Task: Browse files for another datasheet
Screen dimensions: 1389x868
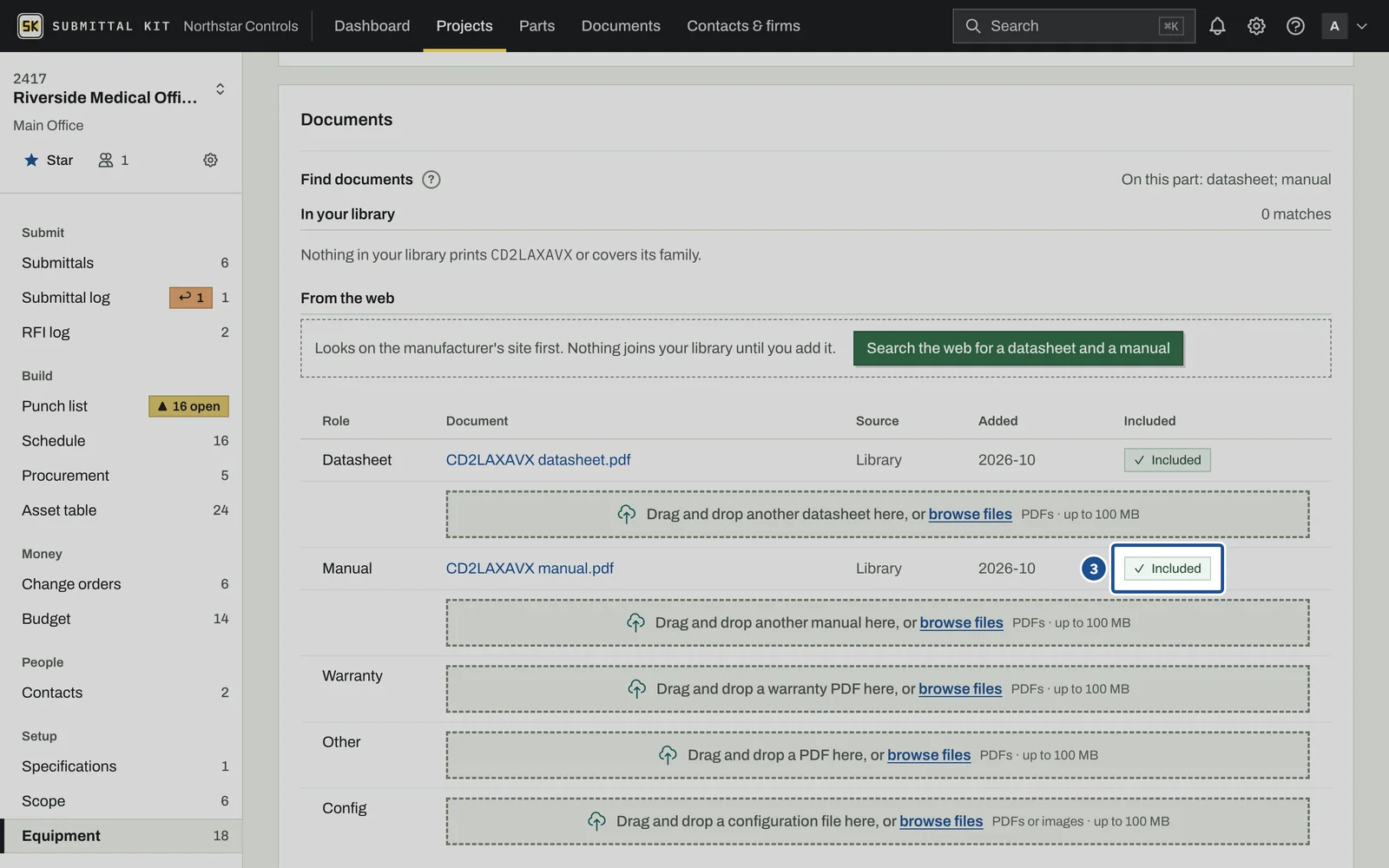Action: click(x=970, y=514)
